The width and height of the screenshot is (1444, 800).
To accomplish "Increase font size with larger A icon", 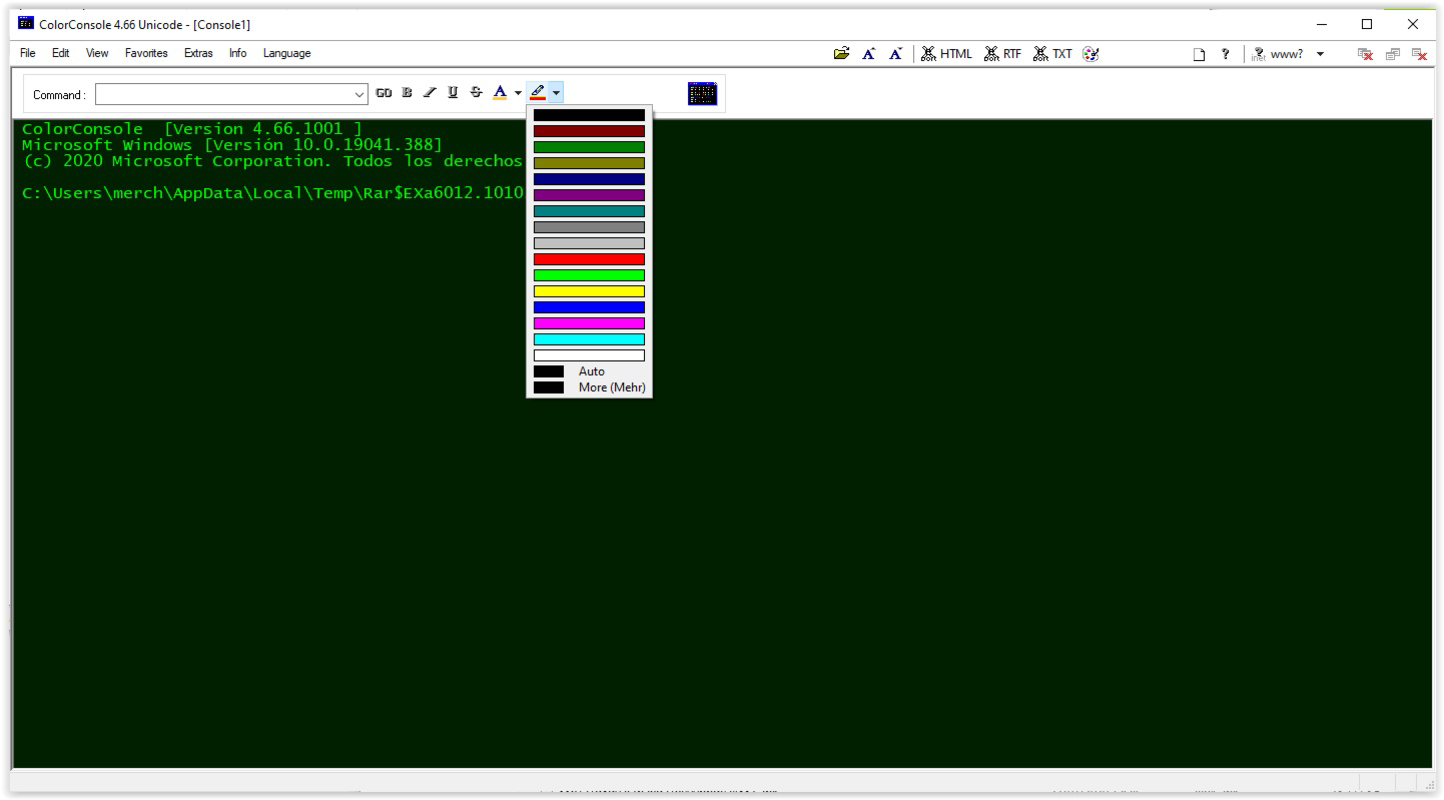I will pos(869,54).
